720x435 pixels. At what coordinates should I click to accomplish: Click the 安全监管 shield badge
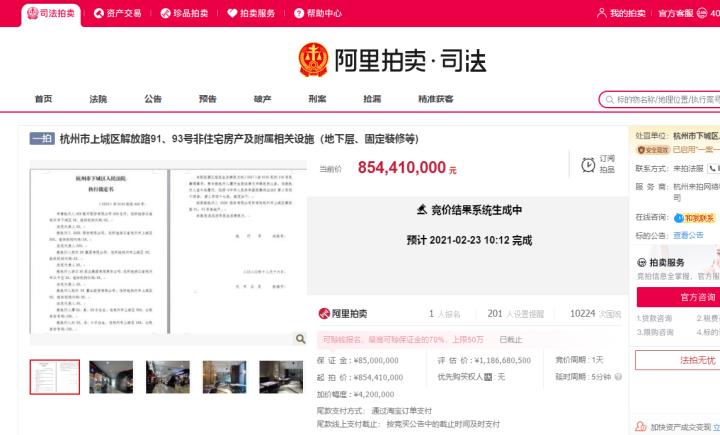click(x=653, y=150)
